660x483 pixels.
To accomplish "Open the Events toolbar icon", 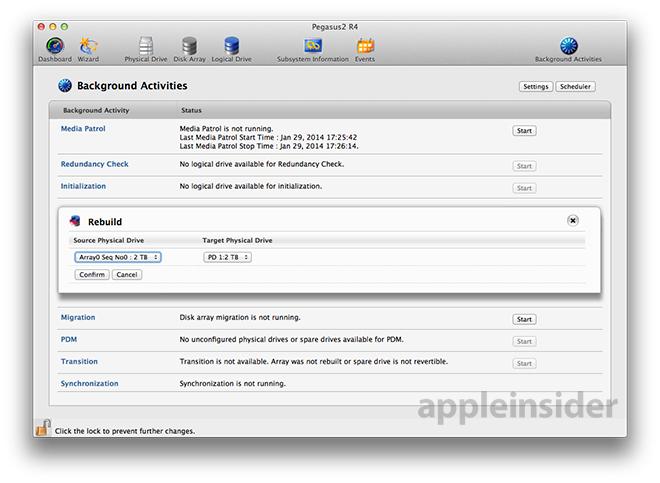I will (x=365, y=50).
